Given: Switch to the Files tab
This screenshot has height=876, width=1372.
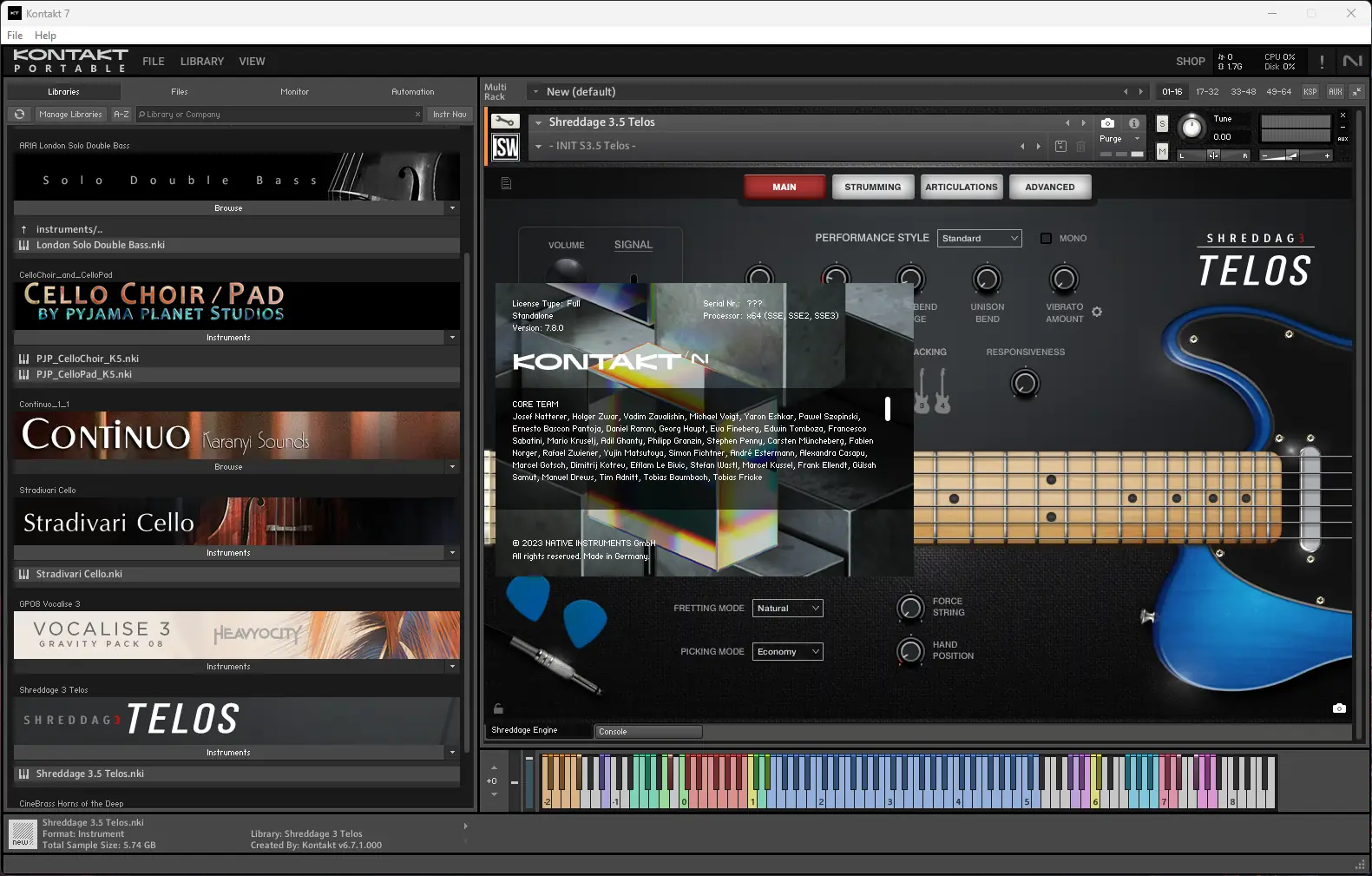Looking at the screenshot, I should [180, 92].
